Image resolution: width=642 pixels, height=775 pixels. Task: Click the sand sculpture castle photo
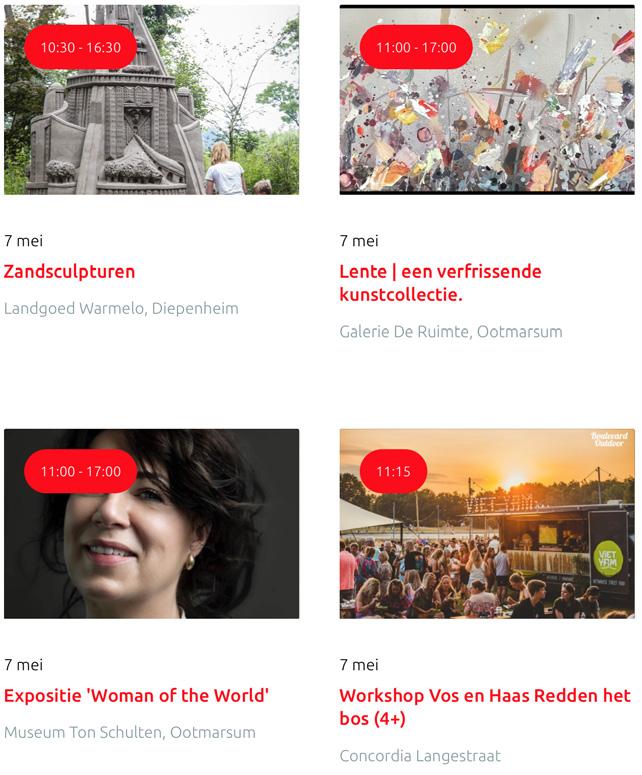click(151, 100)
